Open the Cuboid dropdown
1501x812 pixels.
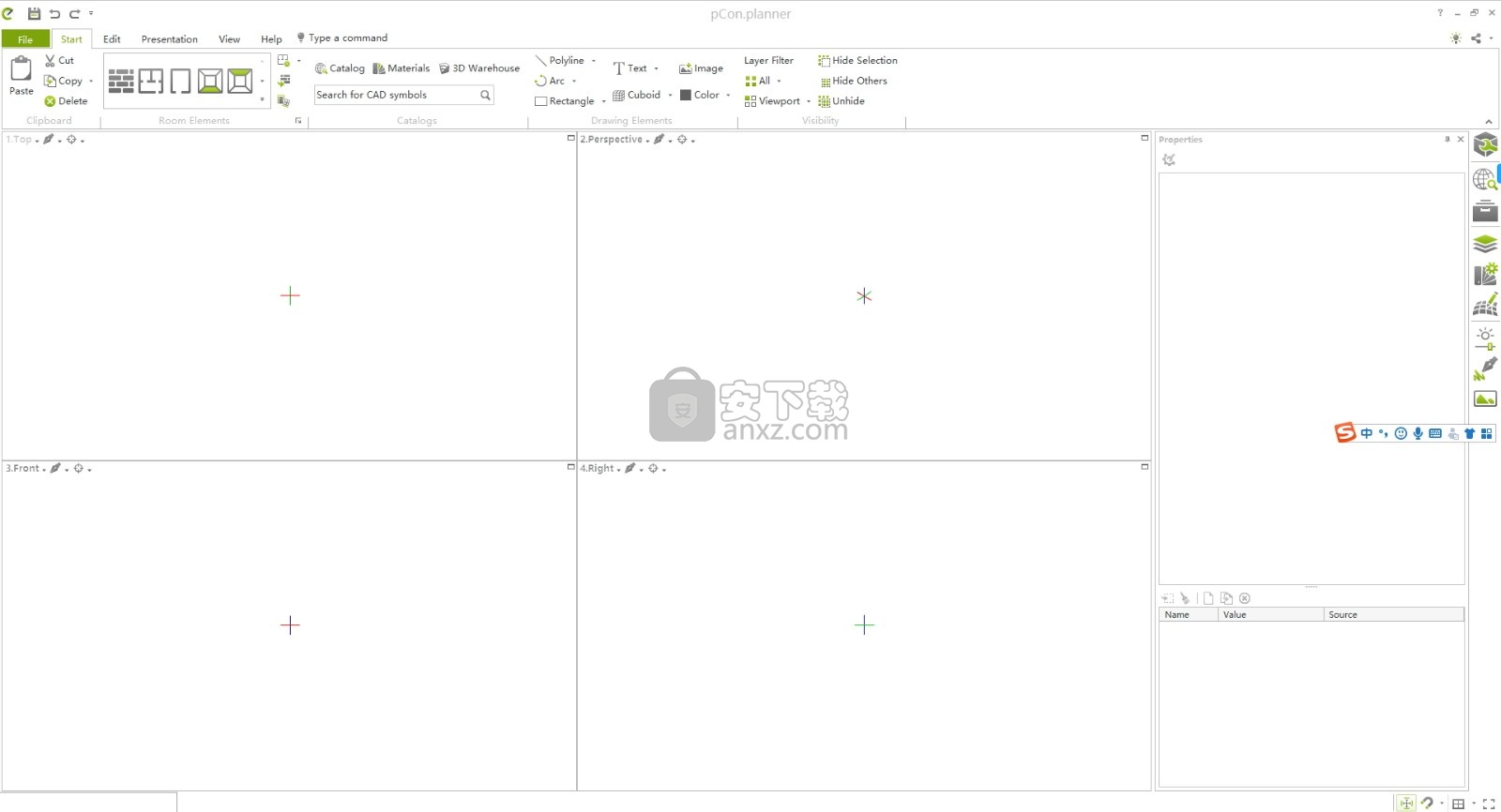pyautogui.click(x=670, y=96)
